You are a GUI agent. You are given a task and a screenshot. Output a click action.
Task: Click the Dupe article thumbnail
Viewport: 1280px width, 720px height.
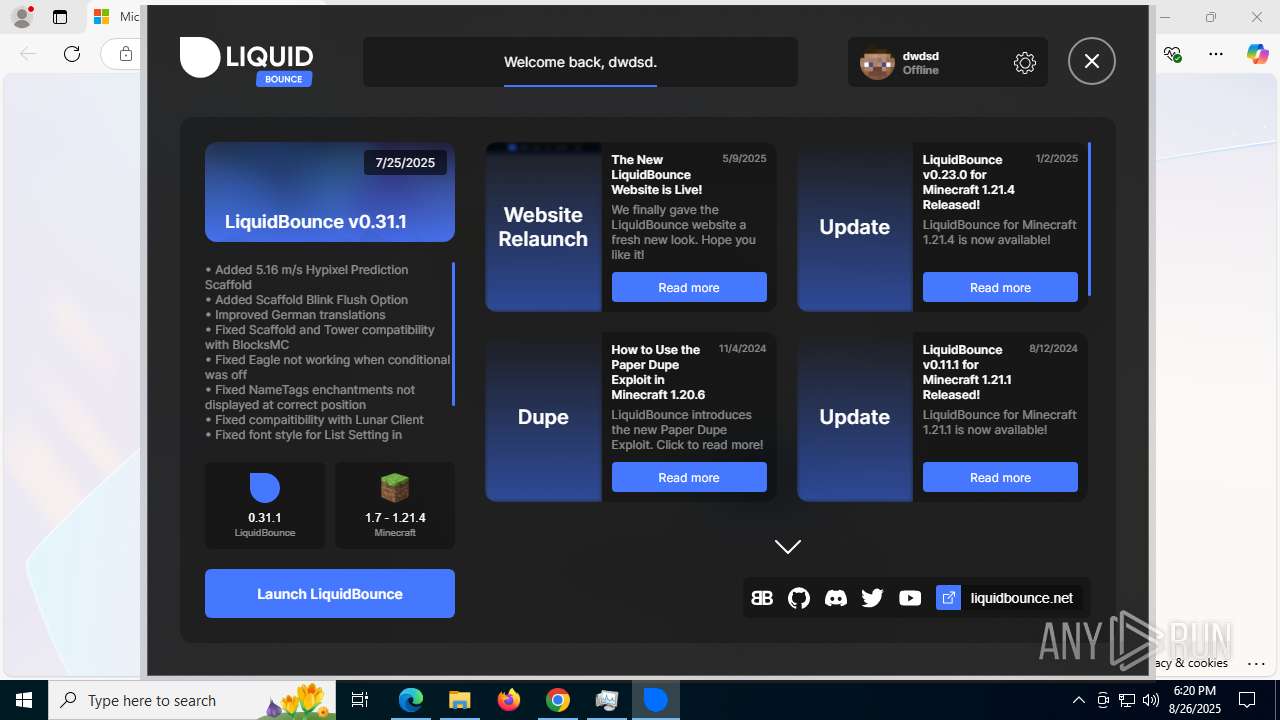543,417
